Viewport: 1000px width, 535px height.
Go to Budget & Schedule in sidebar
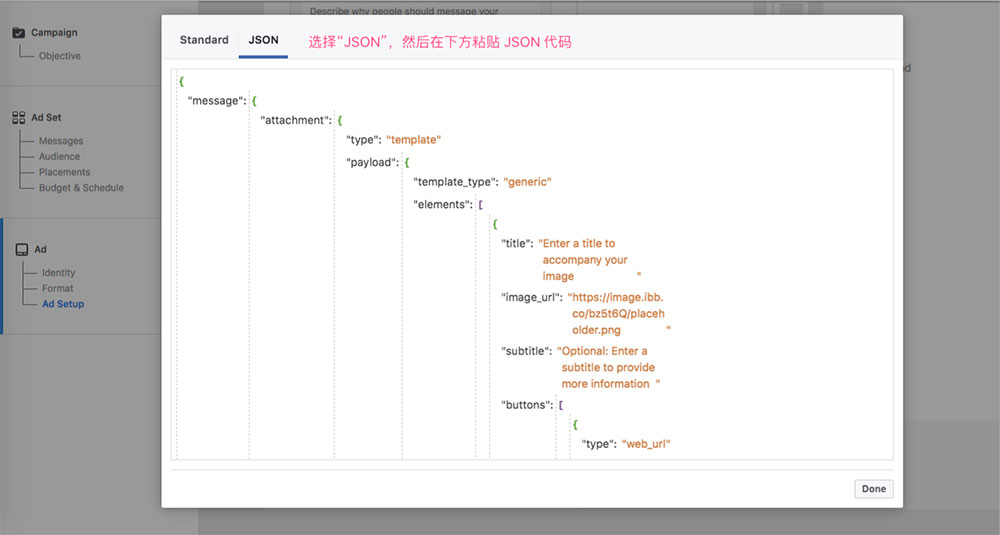tap(81, 187)
